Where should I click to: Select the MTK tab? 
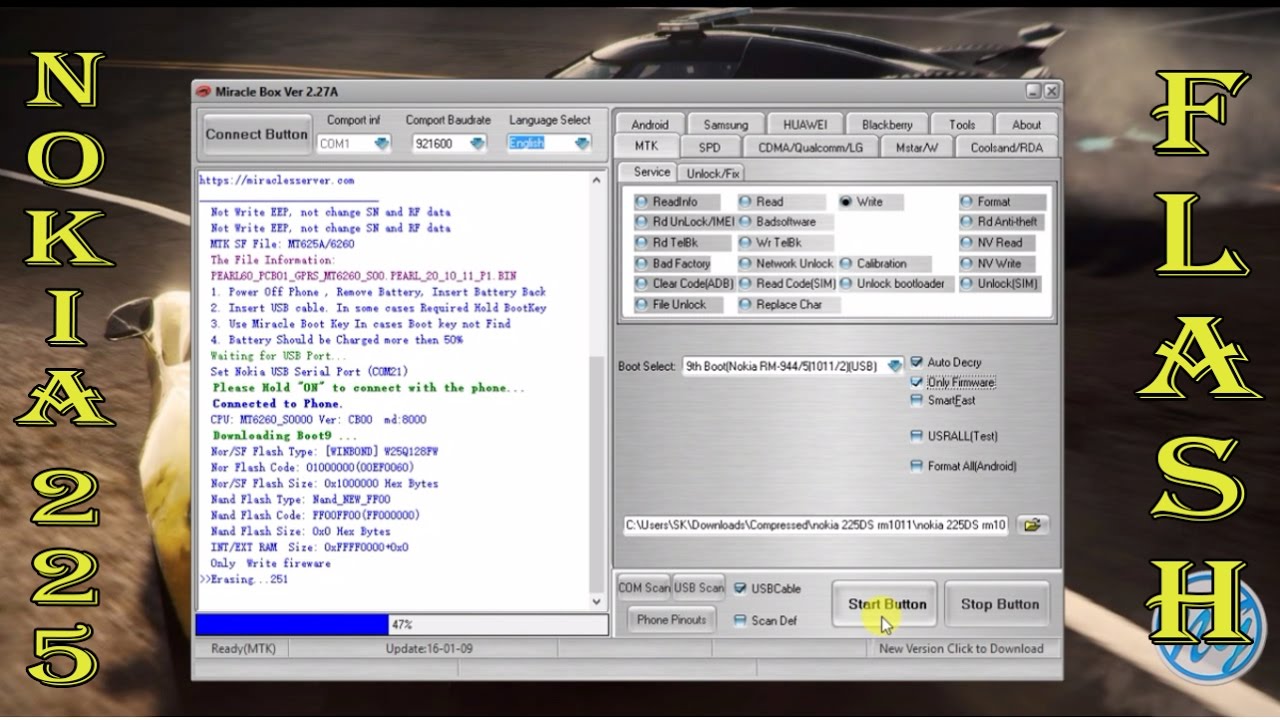coord(646,146)
